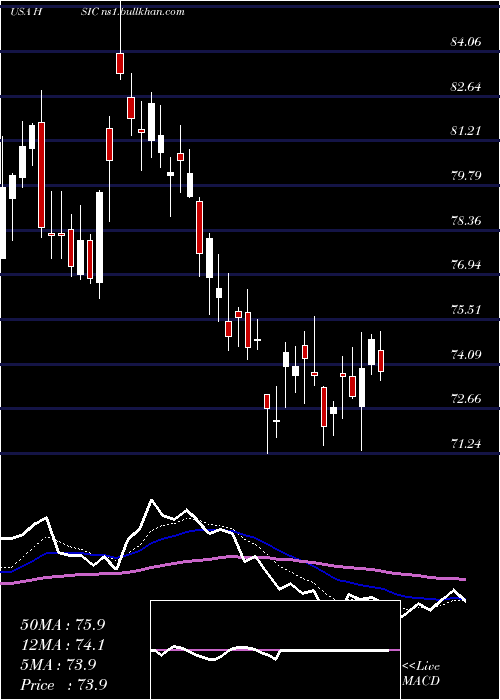
Task: Click the 5MA : 73.9 readout
Action: (58, 665)
